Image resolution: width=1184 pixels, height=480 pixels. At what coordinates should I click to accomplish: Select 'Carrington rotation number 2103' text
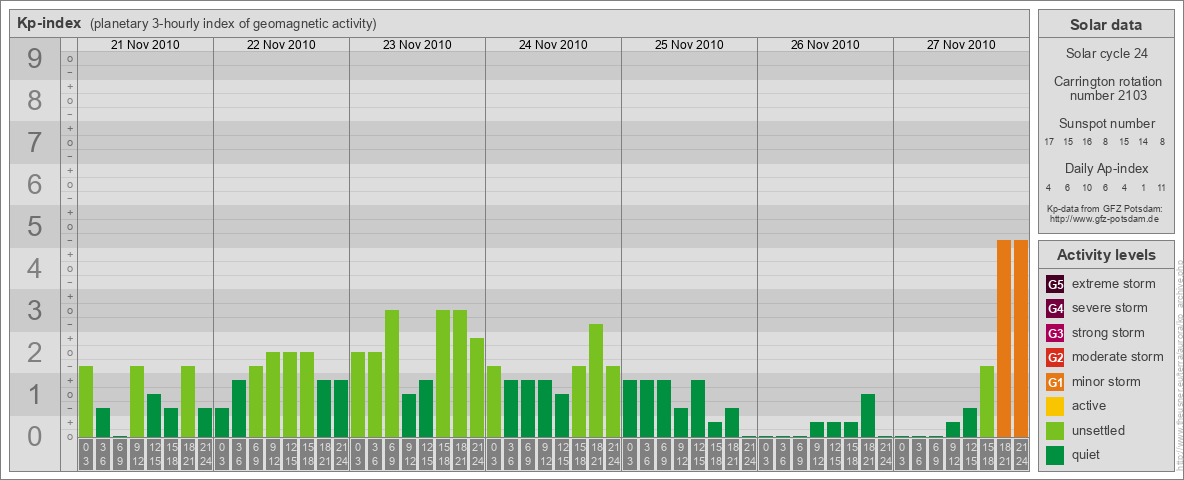pos(1108,88)
